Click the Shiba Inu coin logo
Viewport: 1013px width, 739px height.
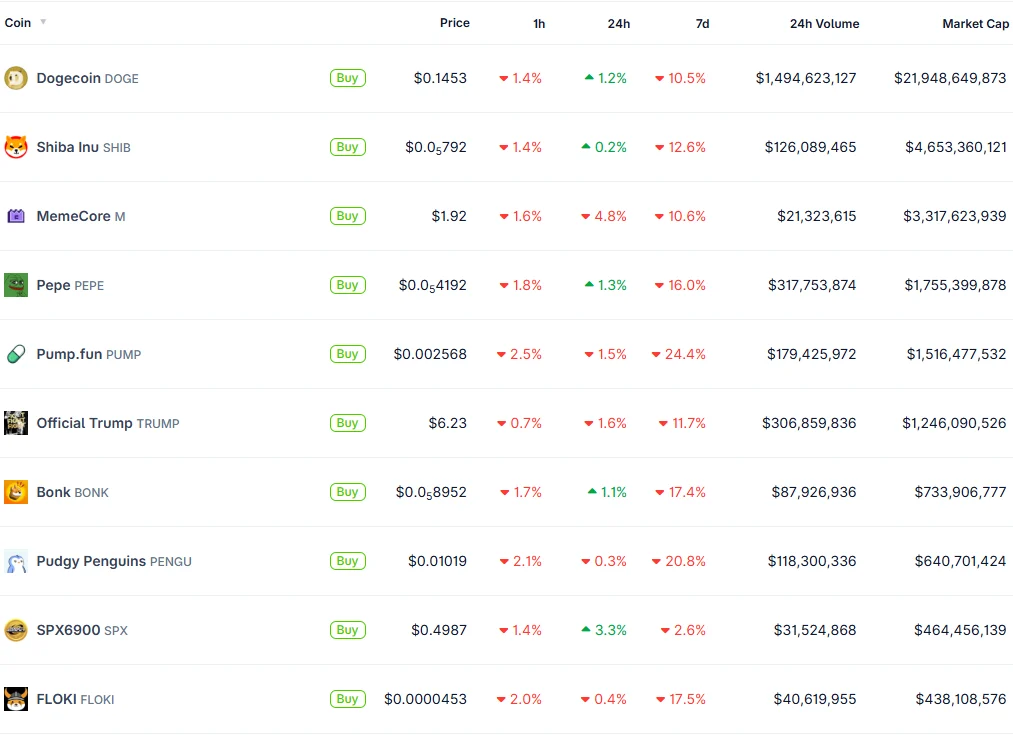point(16,147)
